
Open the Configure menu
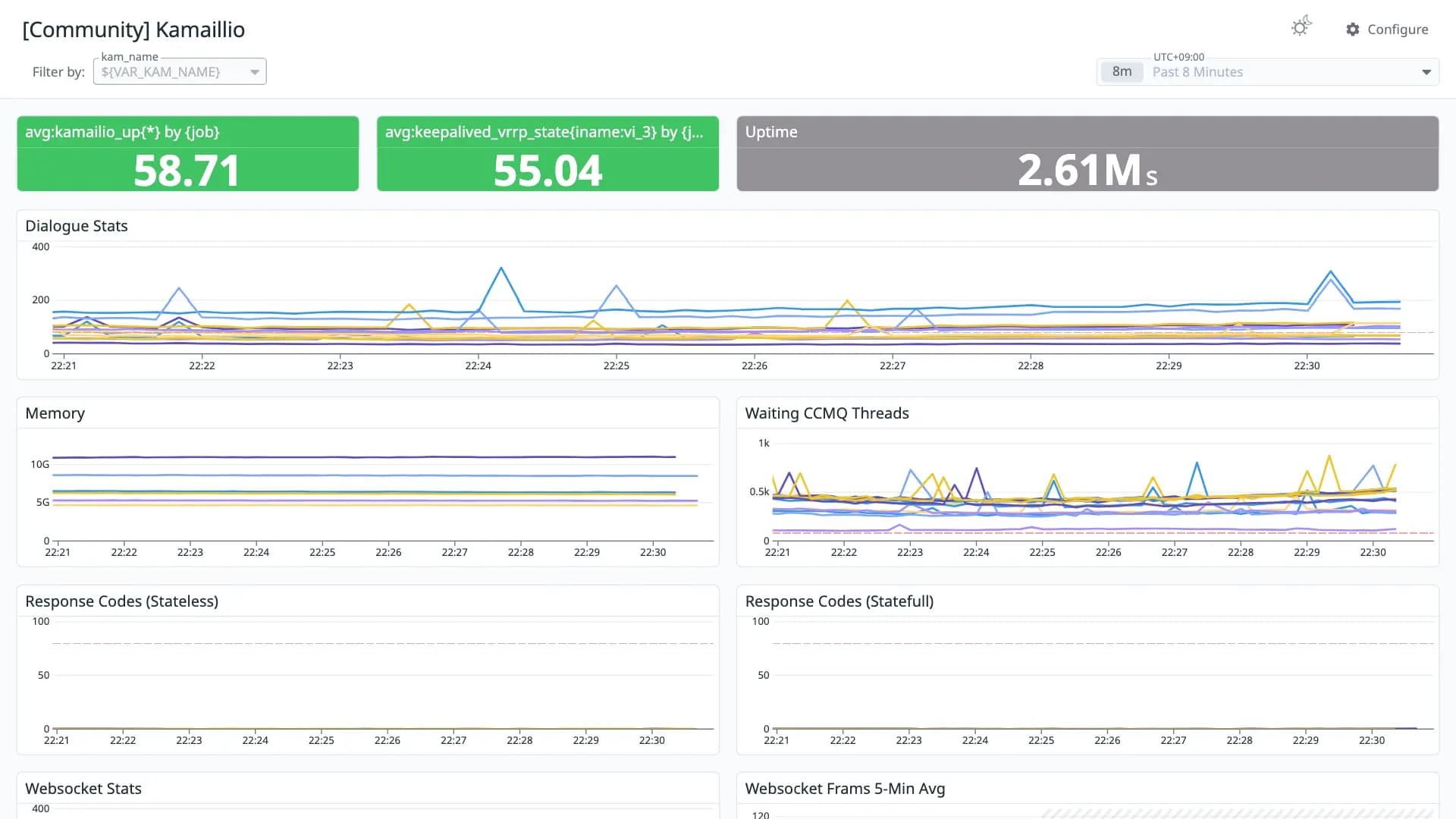coord(1387,29)
